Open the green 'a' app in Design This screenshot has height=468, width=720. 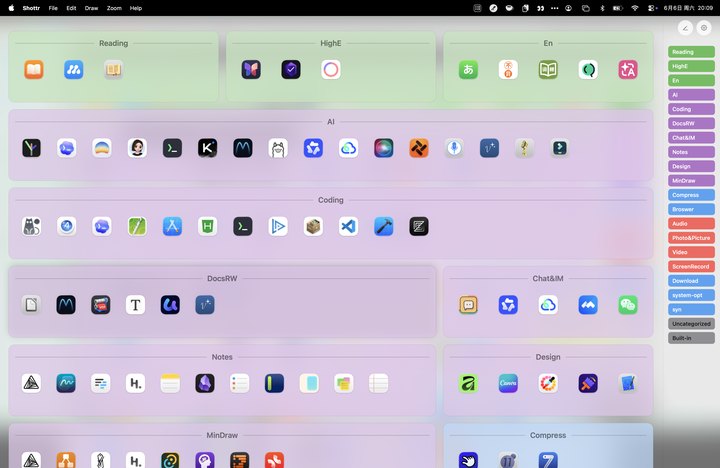468,383
